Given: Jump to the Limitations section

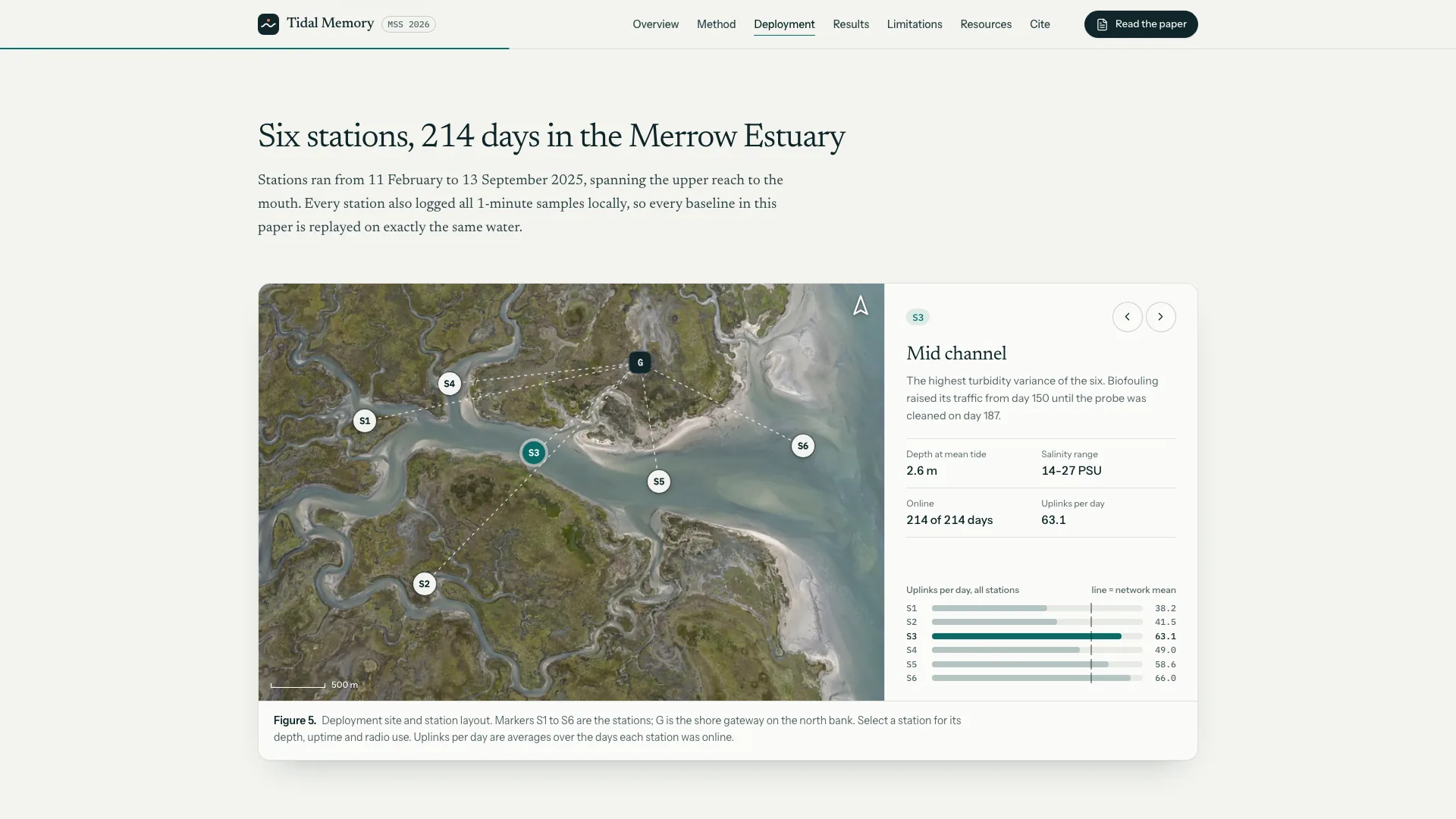Looking at the screenshot, I should 915,24.
